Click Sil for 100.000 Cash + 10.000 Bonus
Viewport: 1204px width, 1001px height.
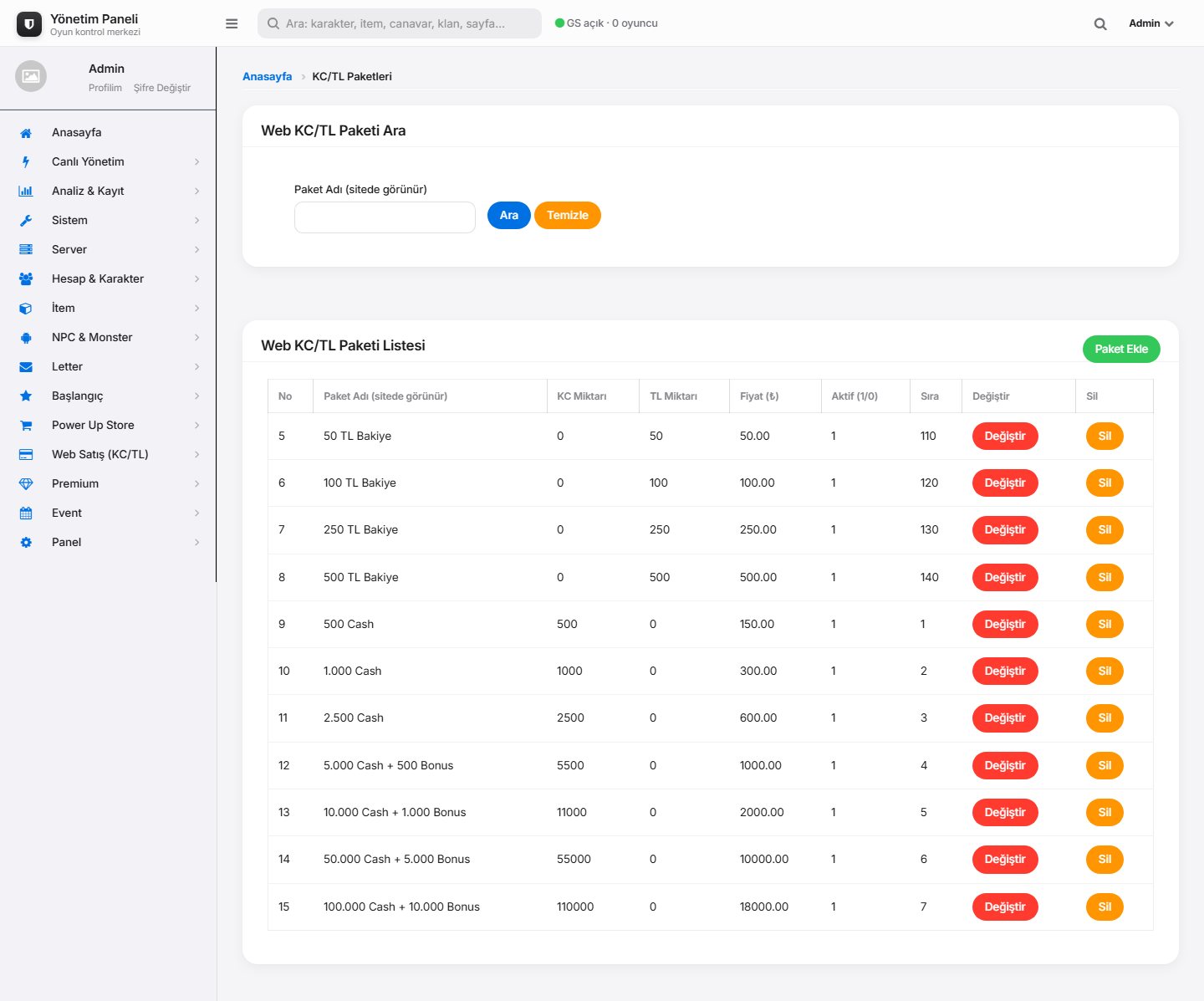[1105, 907]
